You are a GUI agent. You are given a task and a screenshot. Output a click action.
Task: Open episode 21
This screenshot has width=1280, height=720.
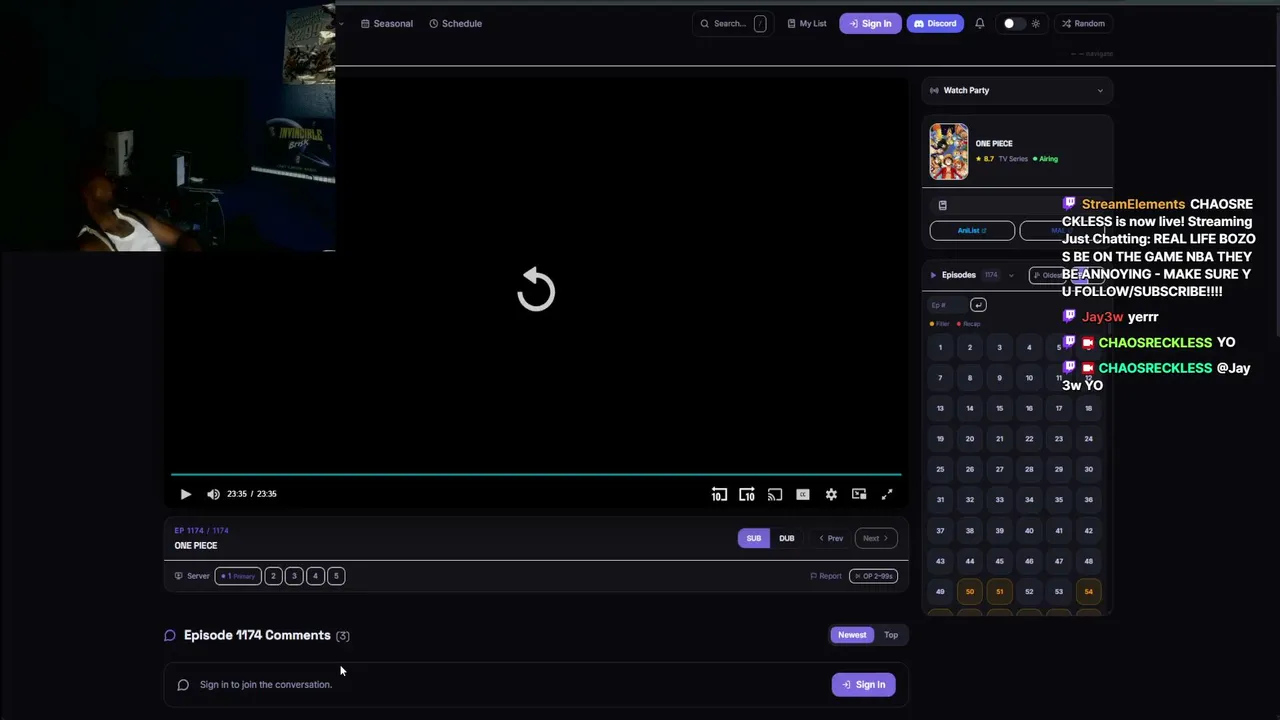click(x=999, y=439)
